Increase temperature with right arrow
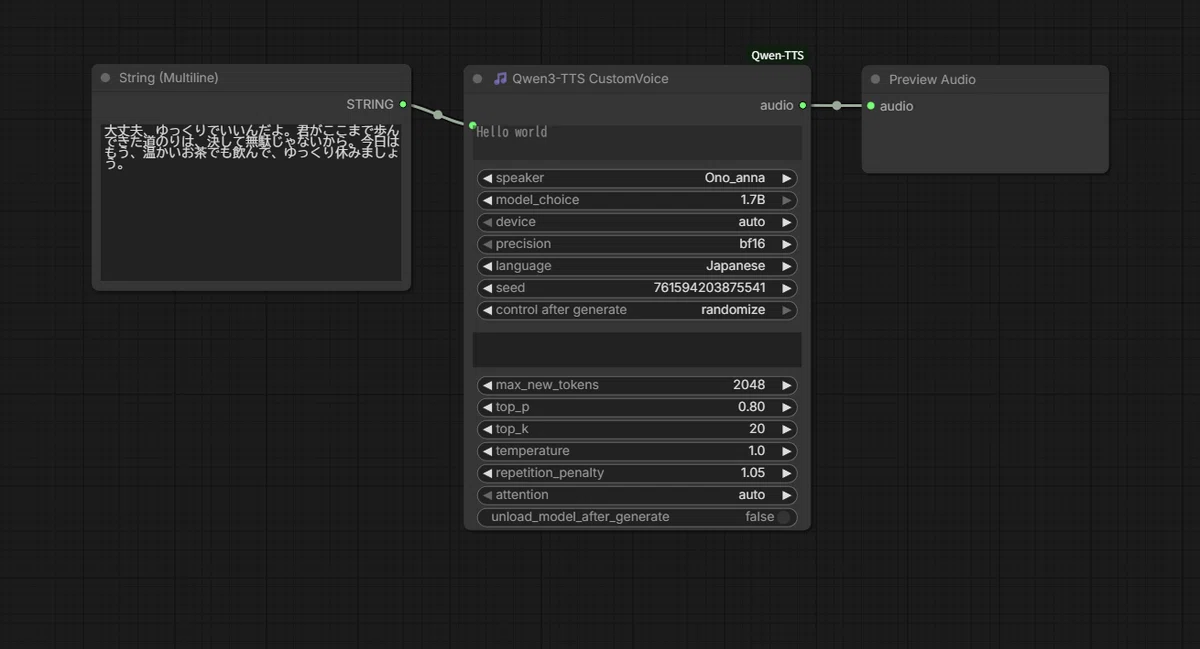This screenshot has height=649, width=1200. (x=787, y=451)
